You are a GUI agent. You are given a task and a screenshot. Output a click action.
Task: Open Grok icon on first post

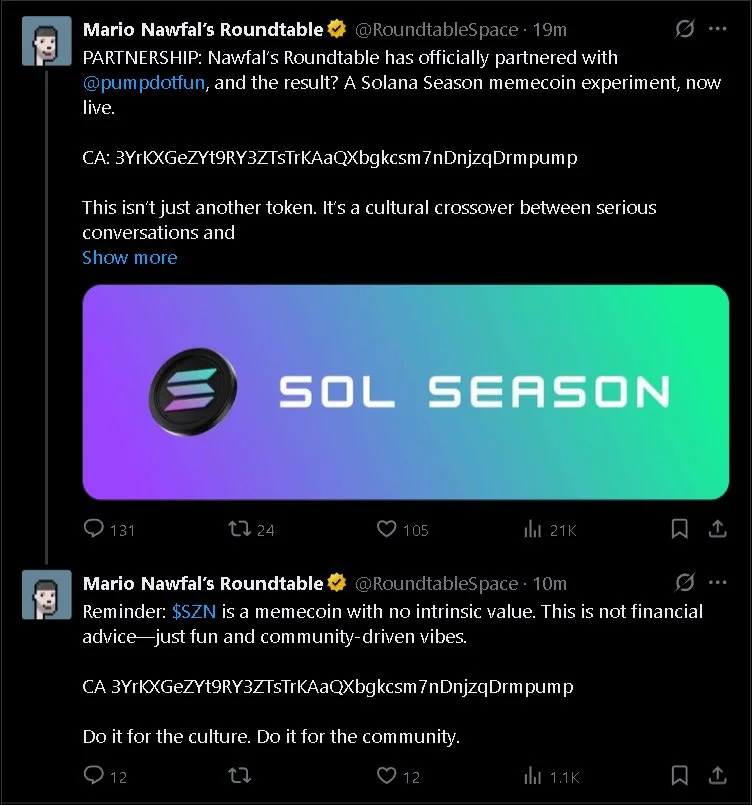[685, 29]
